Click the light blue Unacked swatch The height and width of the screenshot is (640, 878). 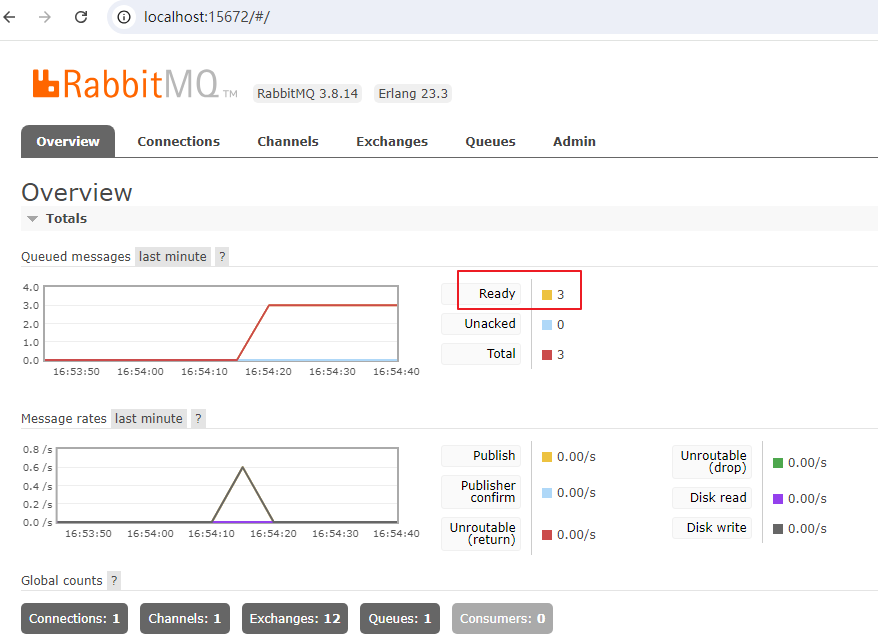547,325
